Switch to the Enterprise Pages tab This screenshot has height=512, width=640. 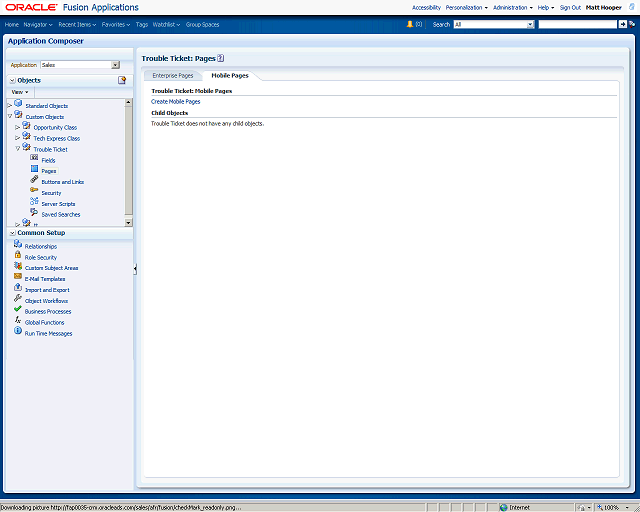point(173,76)
